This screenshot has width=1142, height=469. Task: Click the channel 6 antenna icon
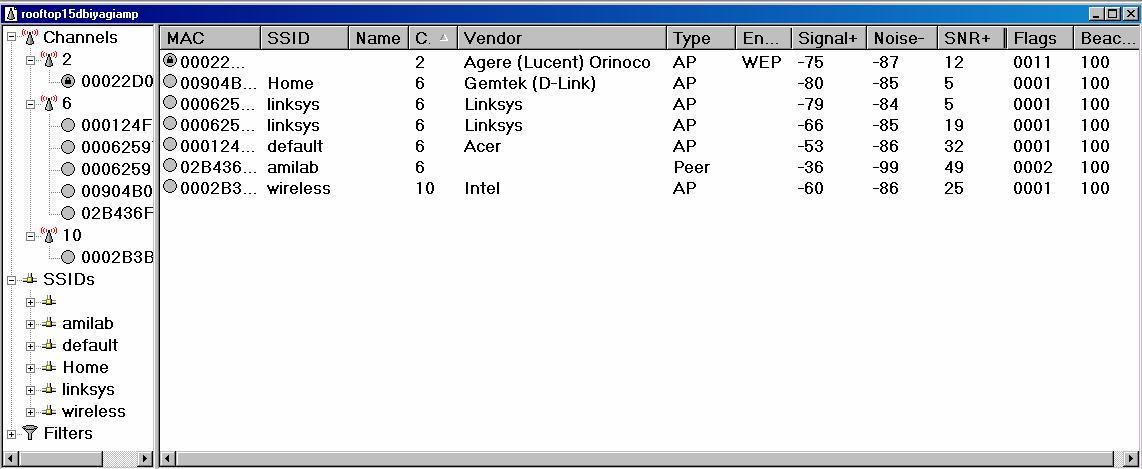point(47,104)
